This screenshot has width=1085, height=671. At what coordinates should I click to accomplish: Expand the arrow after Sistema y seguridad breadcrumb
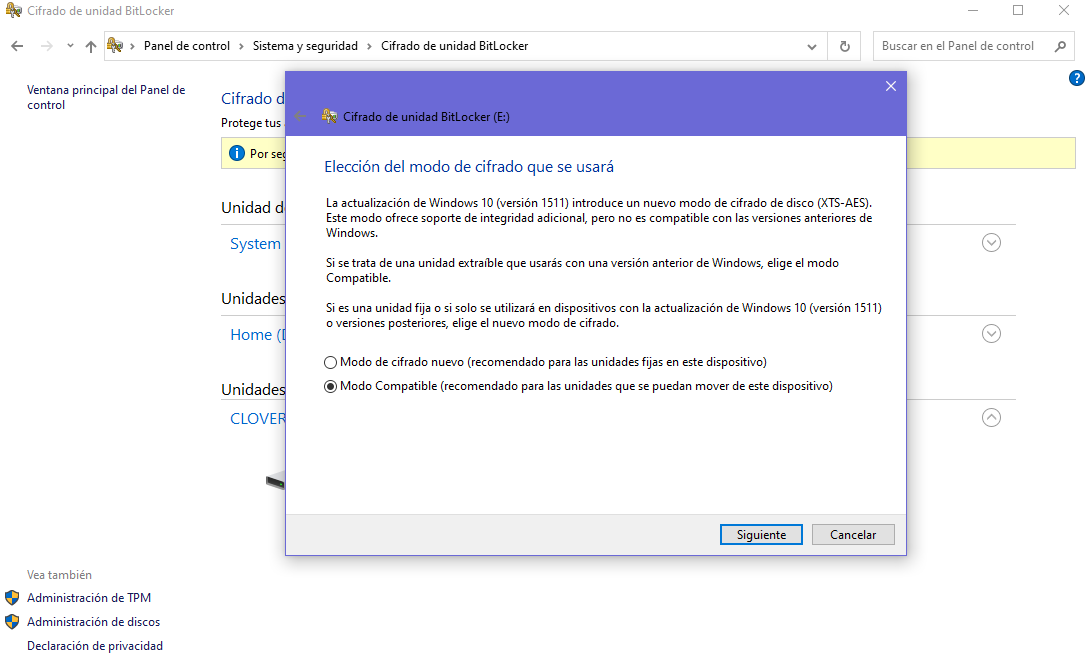pos(370,46)
